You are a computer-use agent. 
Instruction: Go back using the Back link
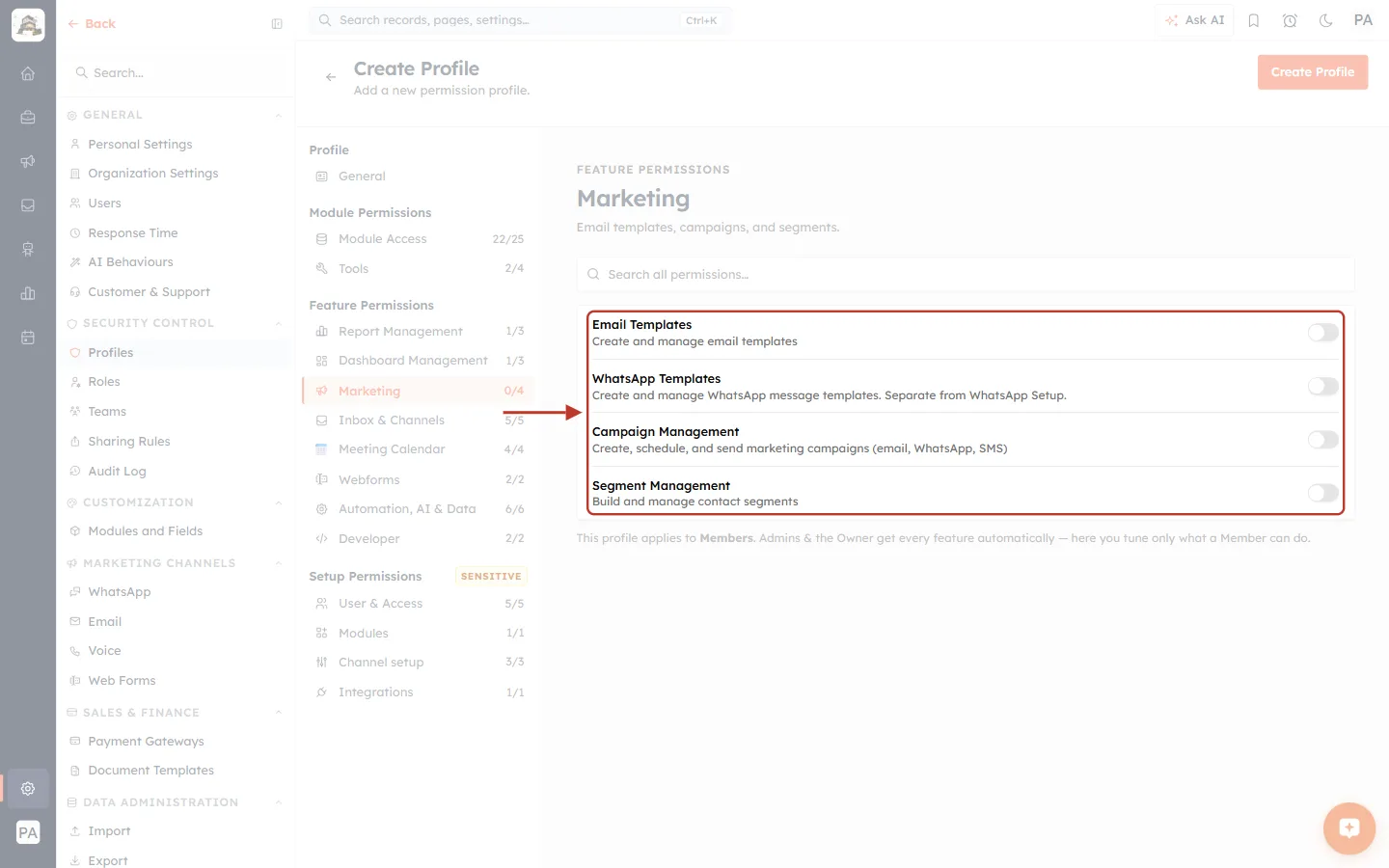tap(92, 24)
